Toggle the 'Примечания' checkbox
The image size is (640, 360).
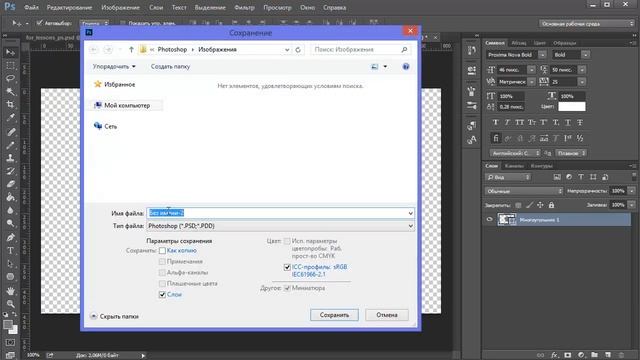(x=162, y=261)
